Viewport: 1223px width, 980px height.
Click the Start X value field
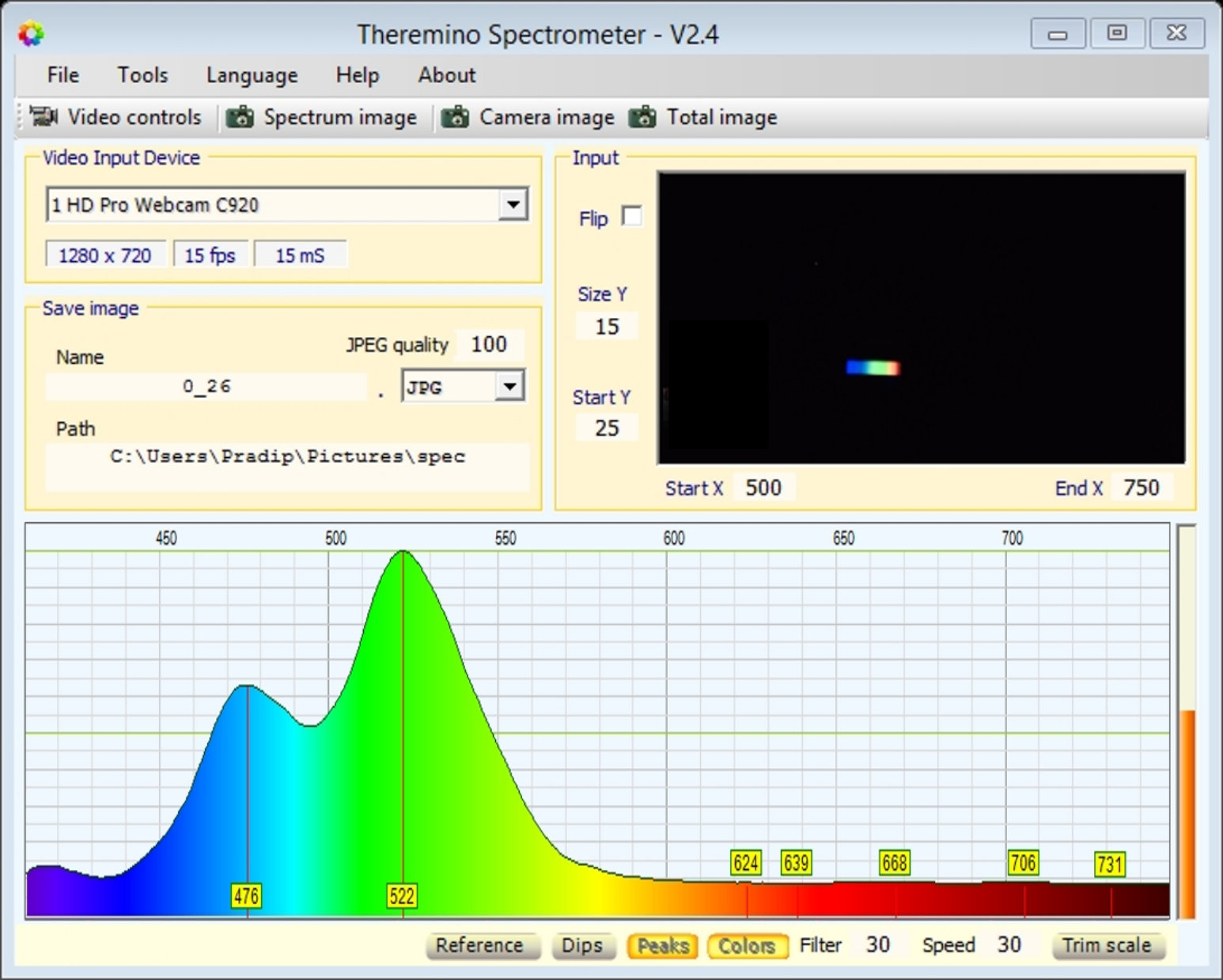pos(763,487)
